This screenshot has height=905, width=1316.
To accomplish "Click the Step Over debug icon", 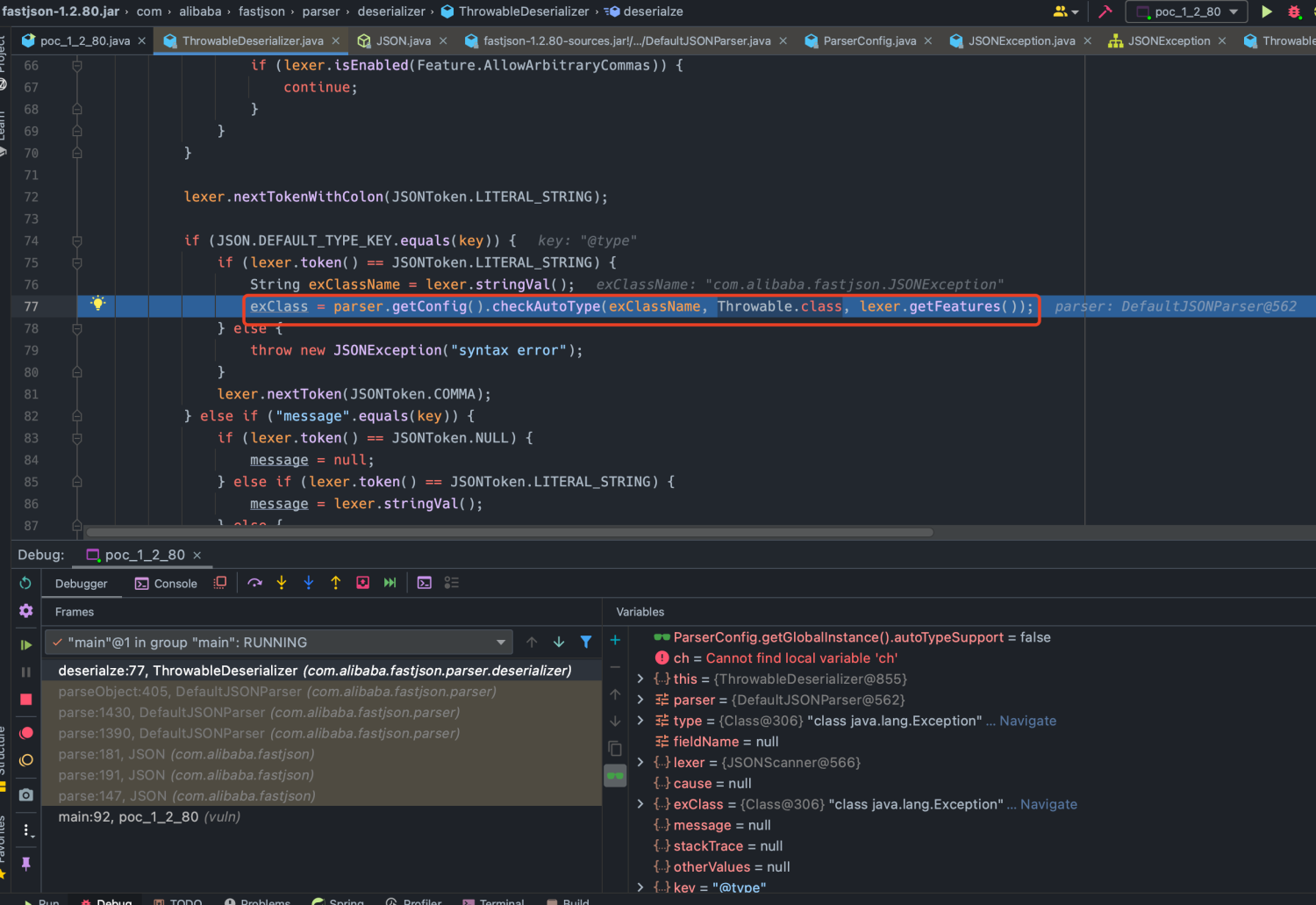I will pyautogui.click(x=255, y=583).
